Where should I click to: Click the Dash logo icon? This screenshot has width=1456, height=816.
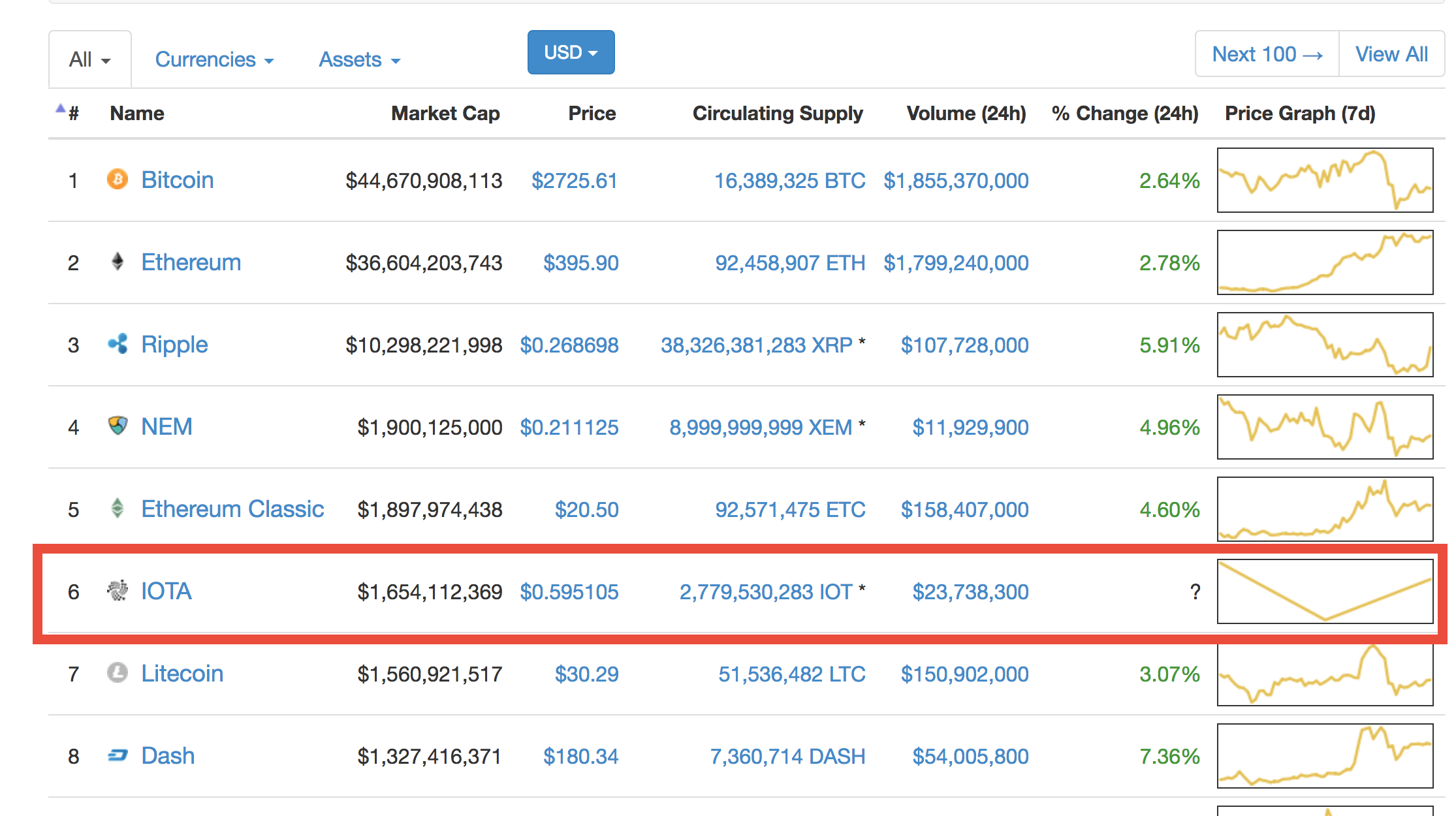(118, 755)
